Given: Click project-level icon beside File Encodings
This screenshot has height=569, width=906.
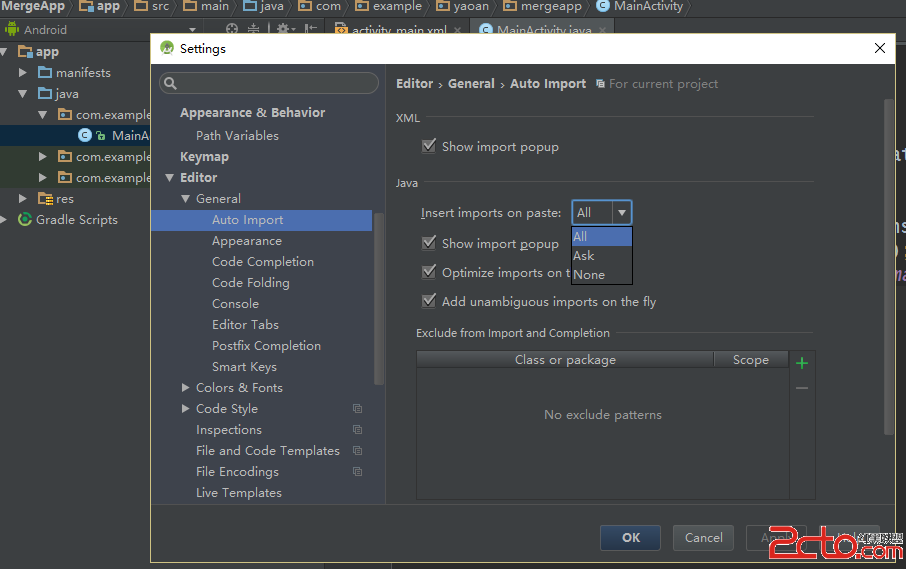Looking at the screenshot, I should [x=358, y=471].
